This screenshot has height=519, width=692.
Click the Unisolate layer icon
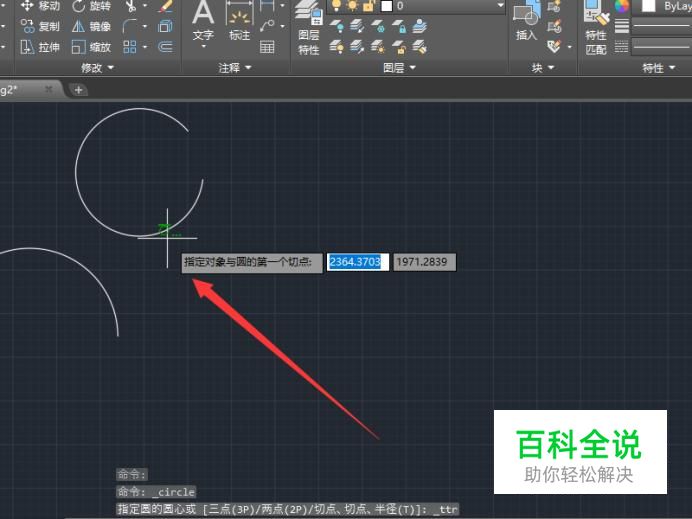(357, 47)
